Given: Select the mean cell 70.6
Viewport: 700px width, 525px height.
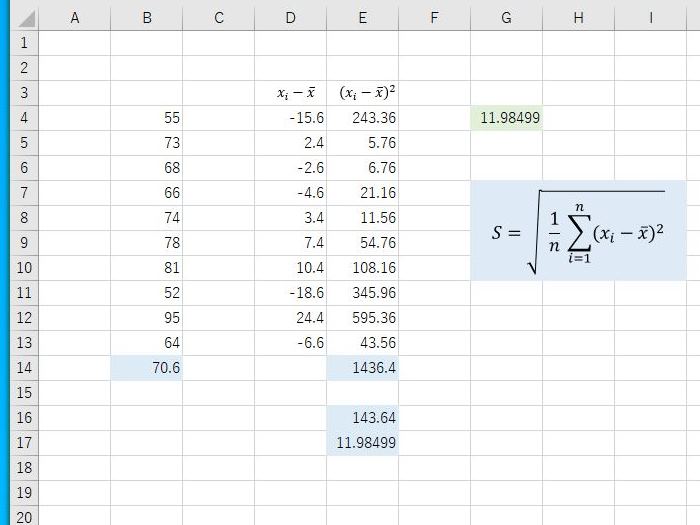Looking at the screenshot, I should (x=146, y=368).
